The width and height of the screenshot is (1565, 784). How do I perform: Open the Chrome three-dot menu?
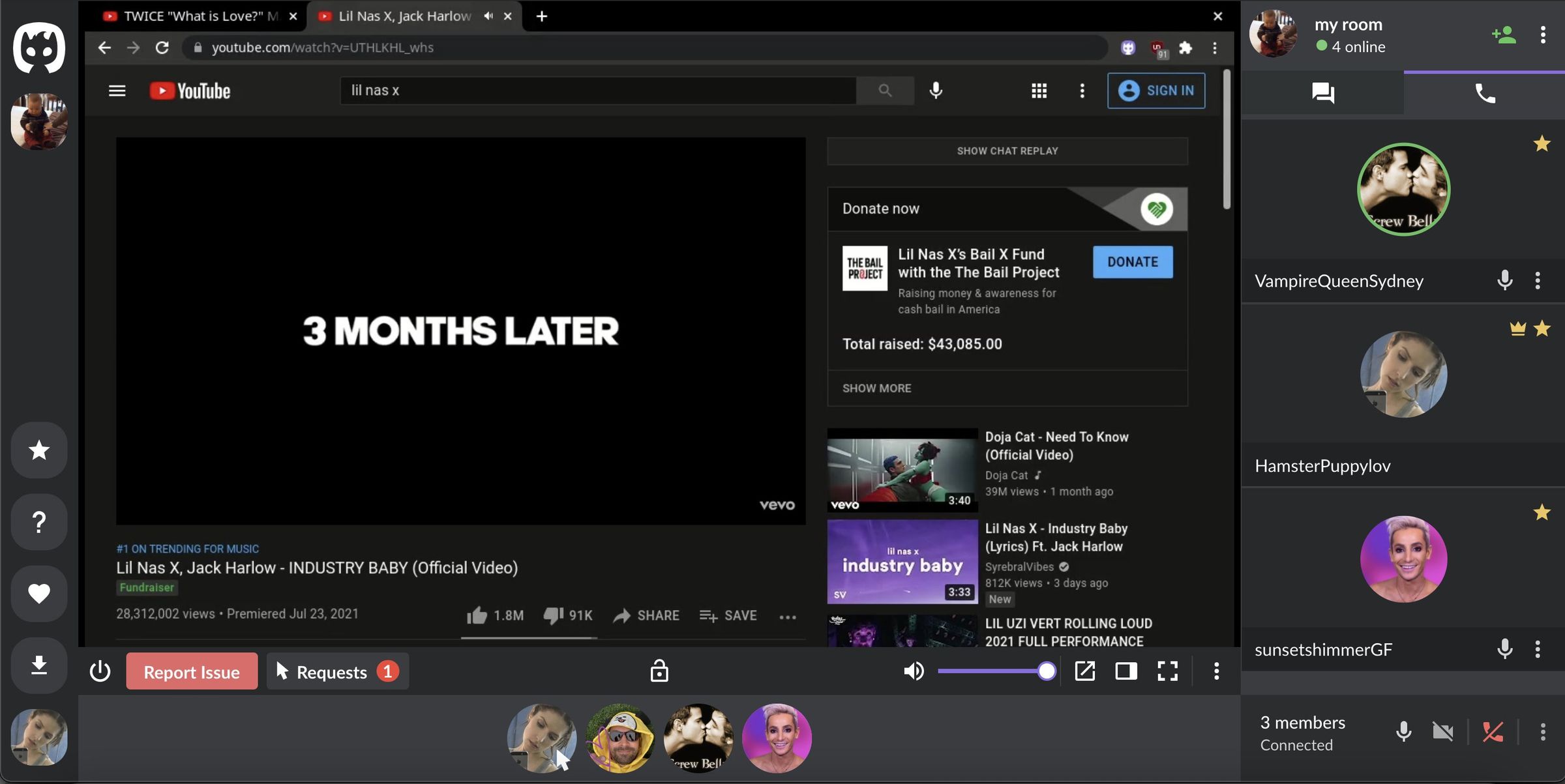pos(1214,48)
